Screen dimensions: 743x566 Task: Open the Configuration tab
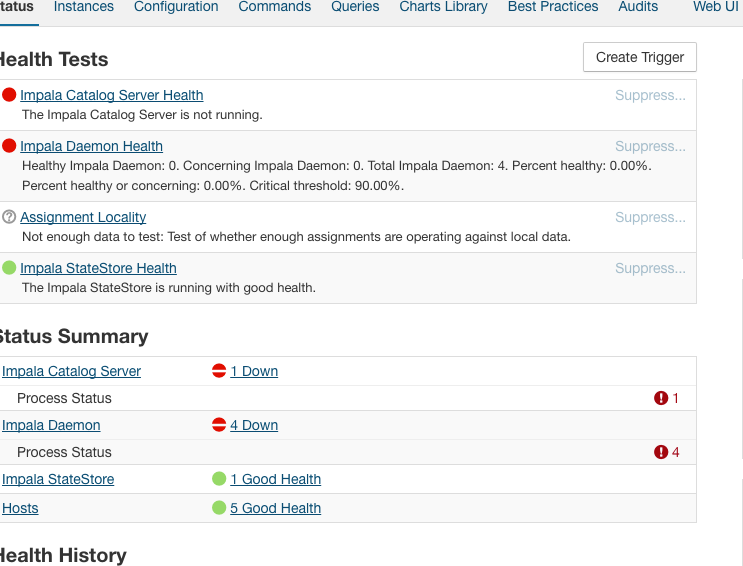tap(176, 7)
